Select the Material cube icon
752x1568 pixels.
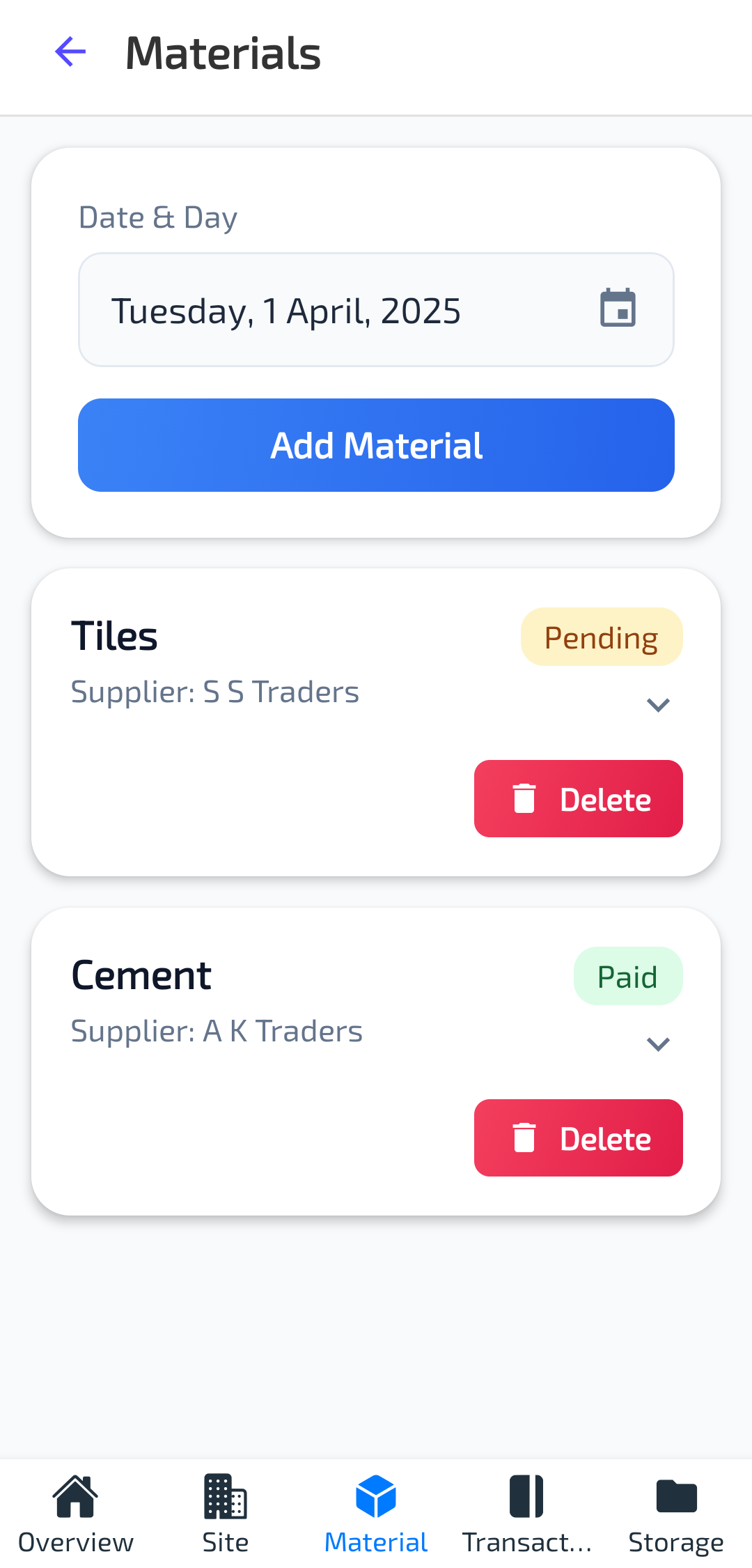tap(376, 1496)
